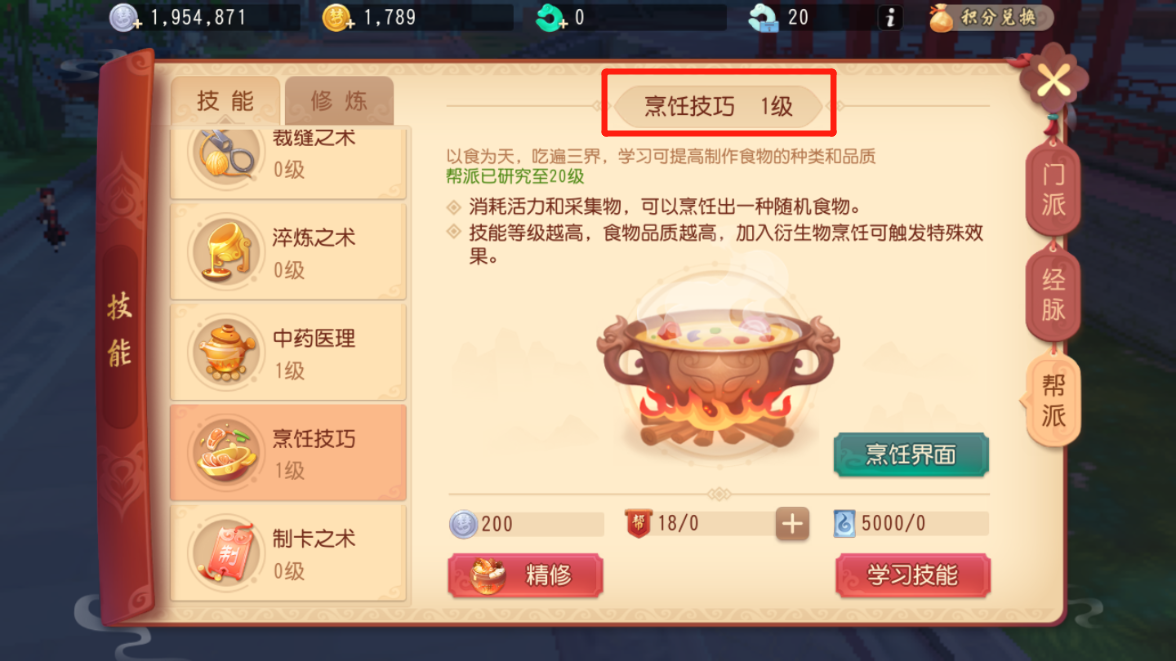Screen dimensions: 1176x661
Task: Select the 淬炼之术 golden cup icon
Action: (x=224, y=254)
